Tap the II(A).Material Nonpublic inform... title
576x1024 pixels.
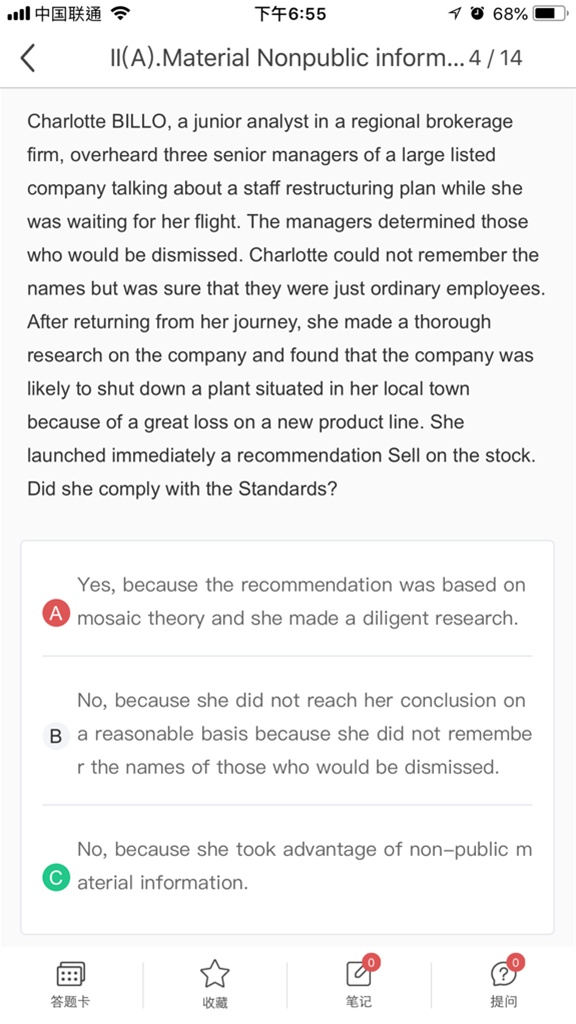point(287,58)
